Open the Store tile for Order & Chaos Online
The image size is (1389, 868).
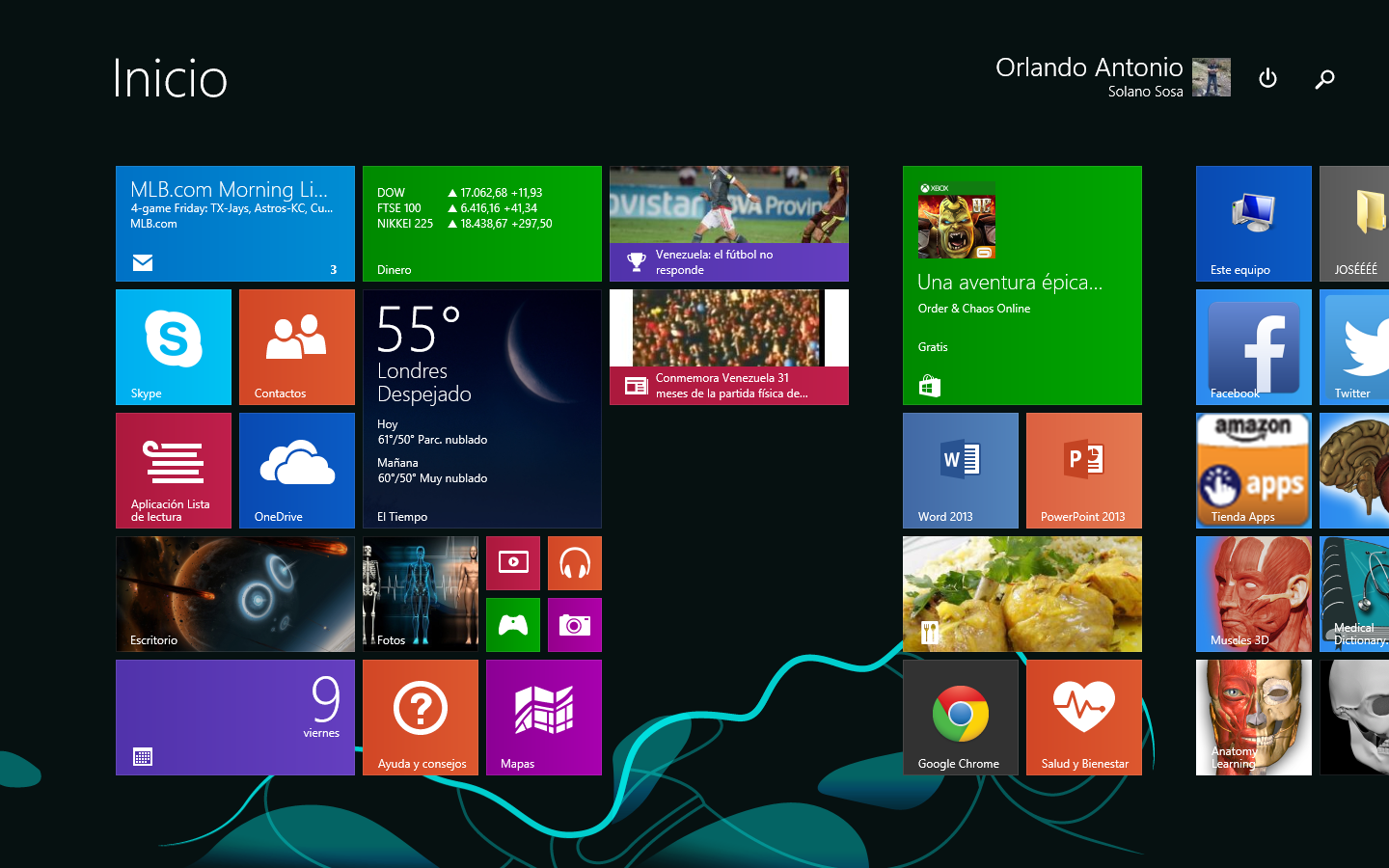tap(1022, 285)
